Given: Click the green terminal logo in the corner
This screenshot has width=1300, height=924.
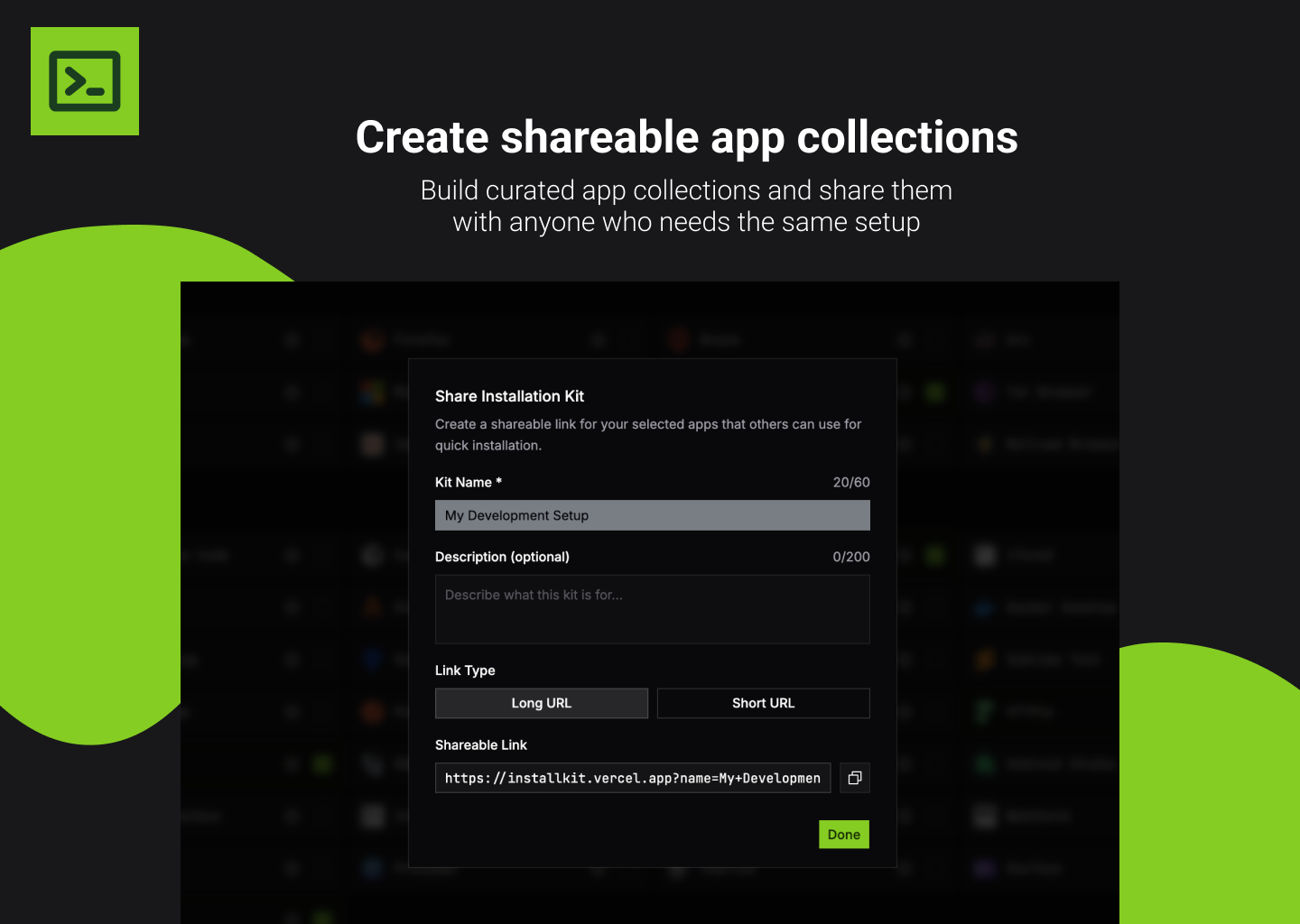Looking at the screenshot, I should (84, 81).
